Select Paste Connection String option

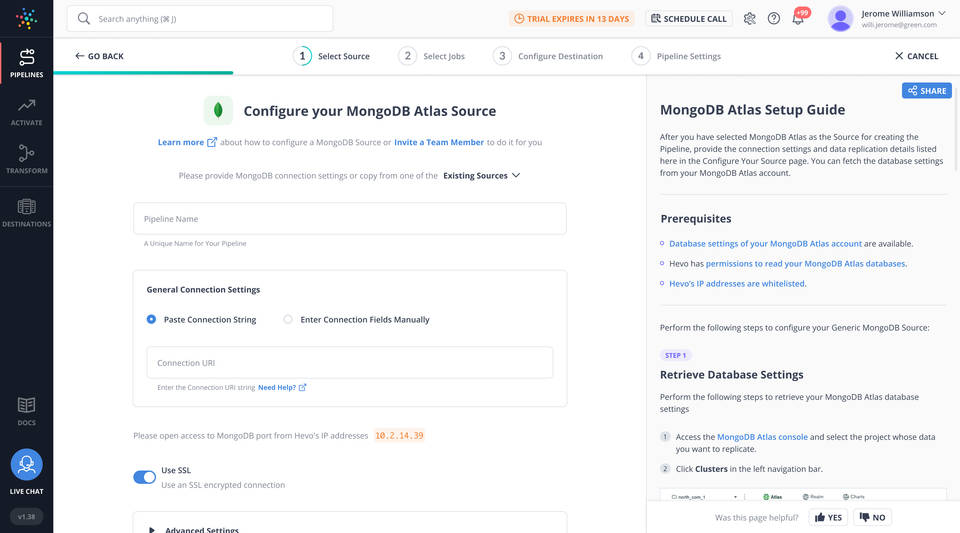151,320
